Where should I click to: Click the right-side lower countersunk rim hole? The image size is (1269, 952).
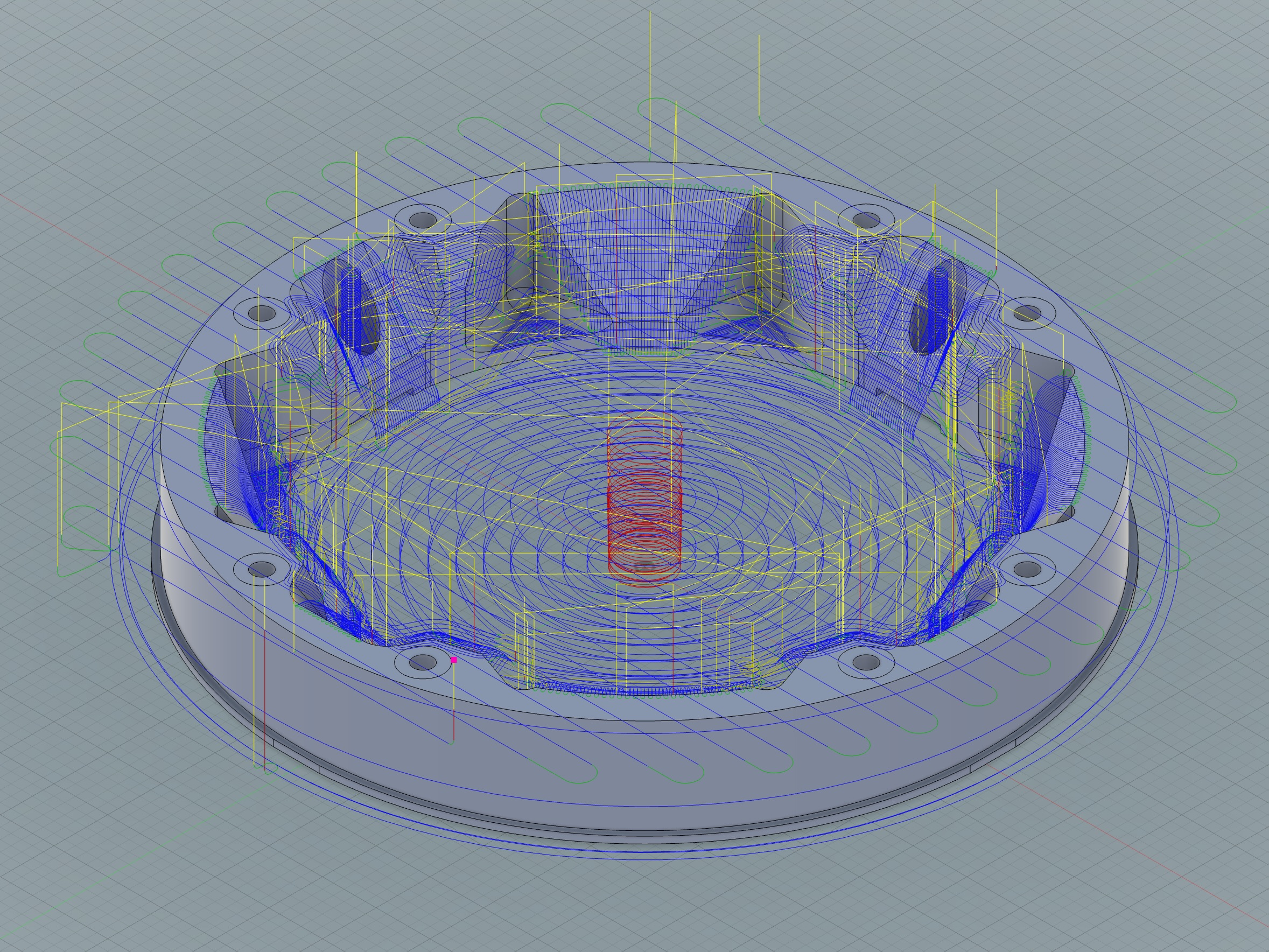coord(1027,569)
